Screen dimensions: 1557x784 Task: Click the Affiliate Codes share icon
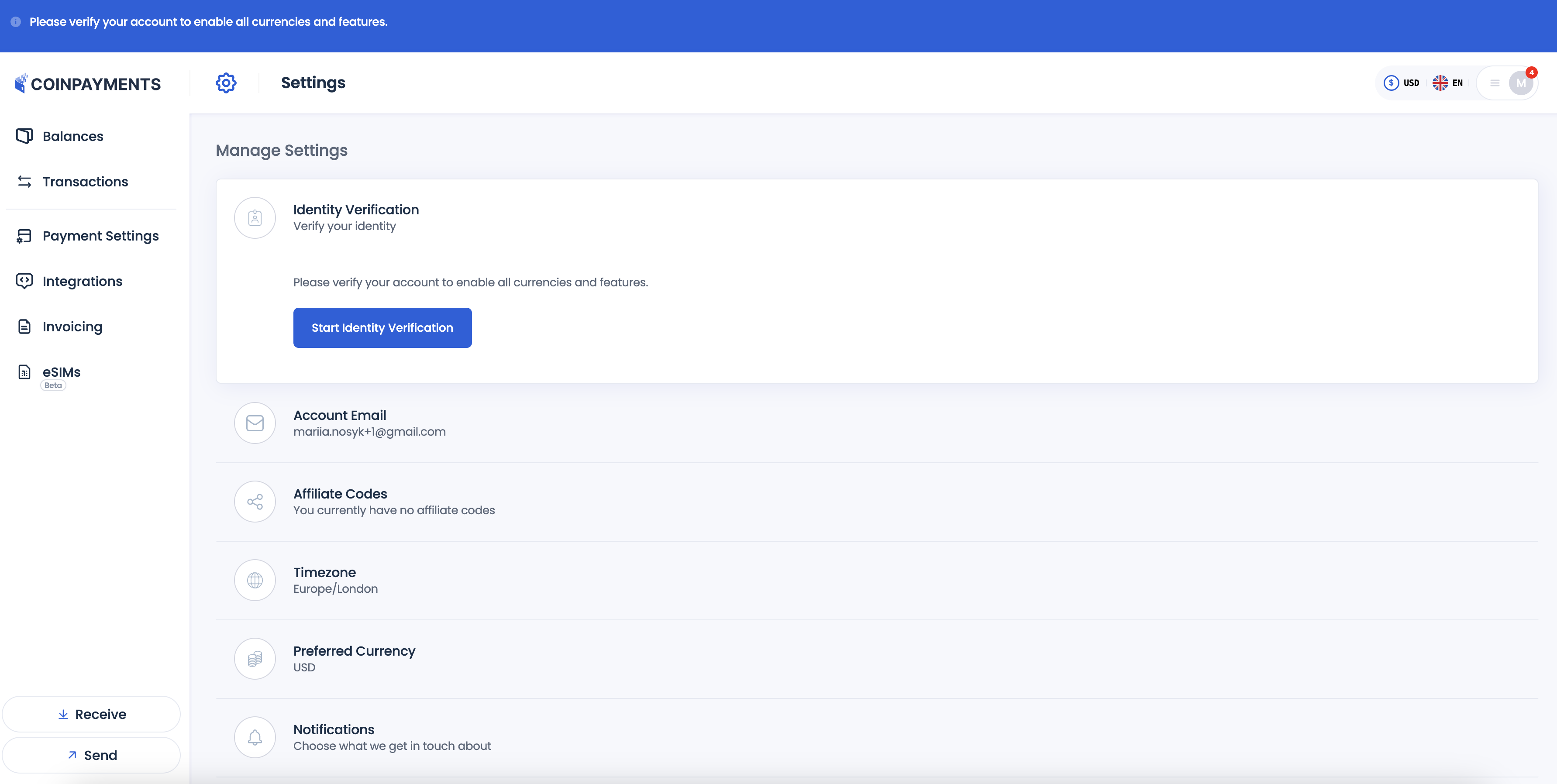click(x=255, y=502)
